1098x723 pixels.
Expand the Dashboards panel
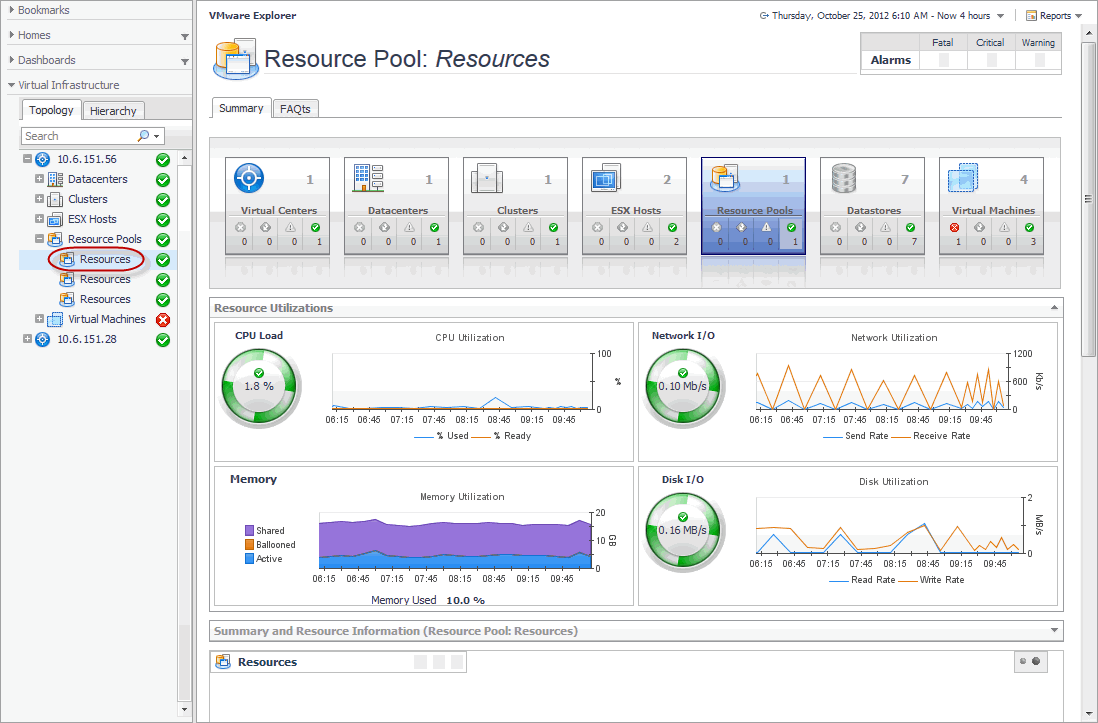(184, 61)
